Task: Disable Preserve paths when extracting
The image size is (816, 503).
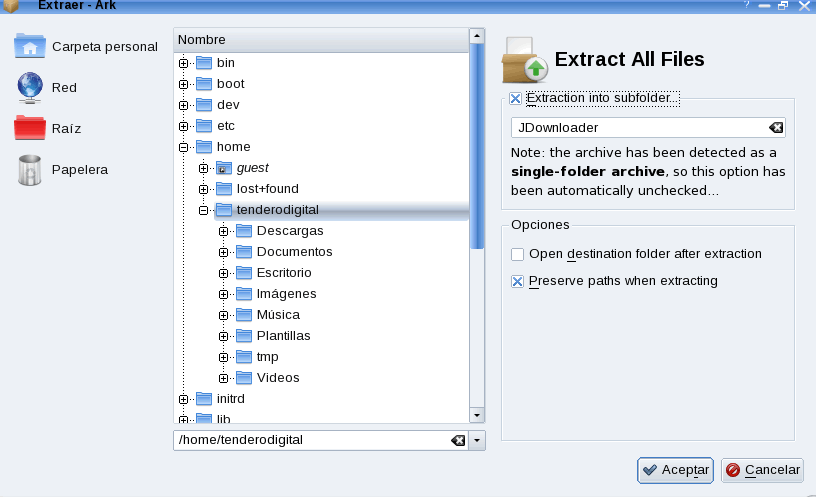Action: pyautogui.click(x=517, y=281)
